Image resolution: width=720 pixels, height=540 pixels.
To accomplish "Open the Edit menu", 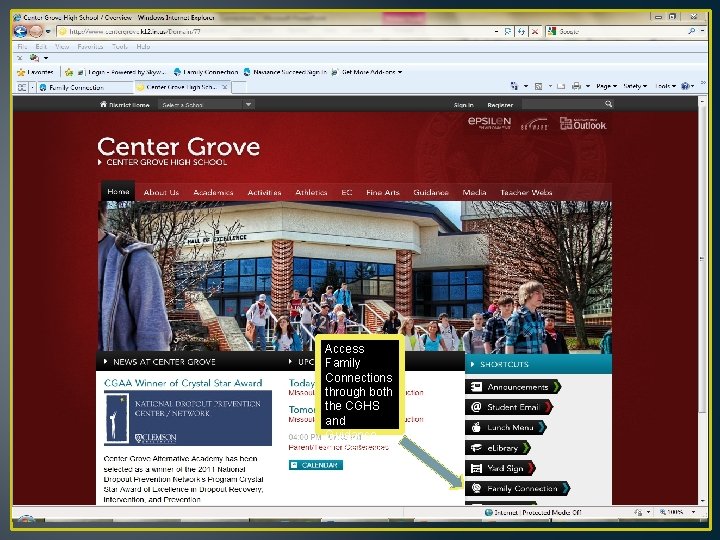I will [x=41, y=46].
